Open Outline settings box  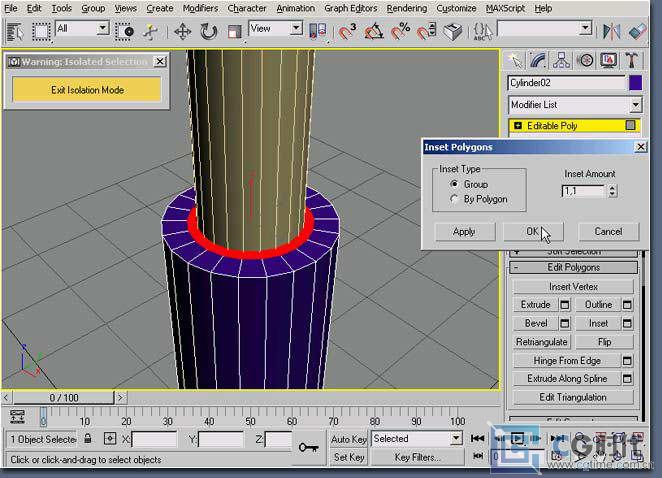coord(627,304)
